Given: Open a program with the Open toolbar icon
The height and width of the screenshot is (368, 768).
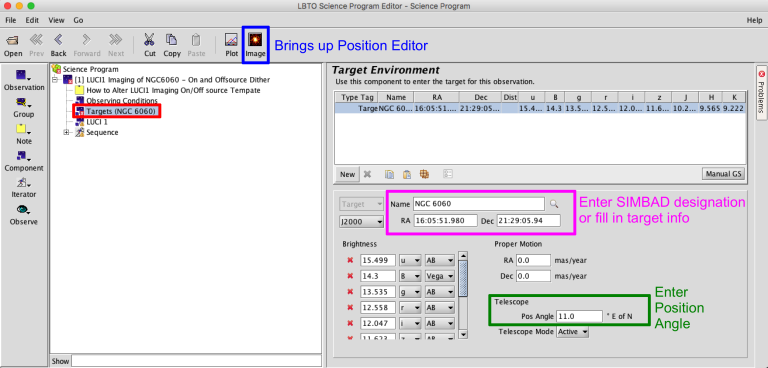Looking at the screenshot, I should coord(13,40).
